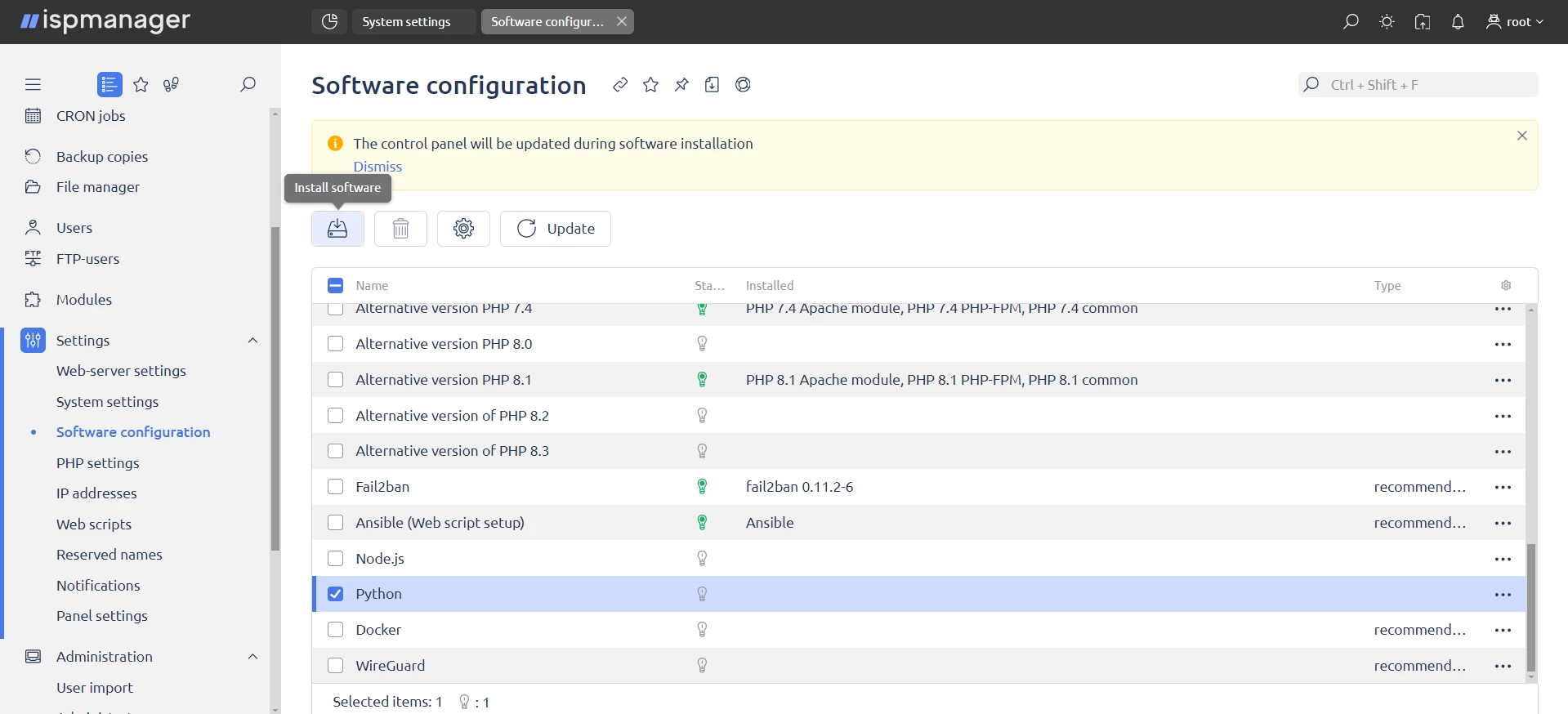Open the dashboard pie chart icon
The width and height of the screenshot is (1568, 714).
coord(329,22)
